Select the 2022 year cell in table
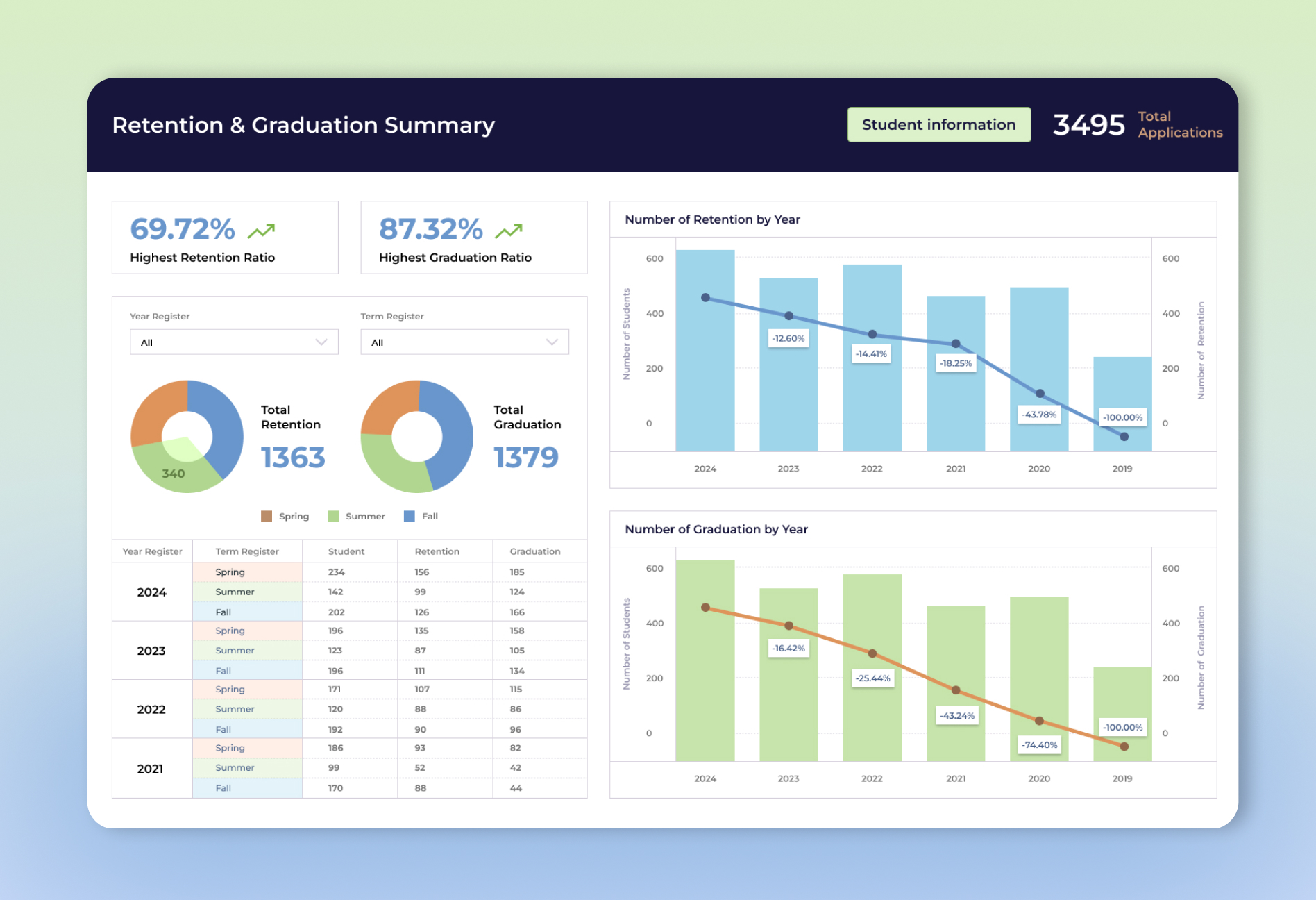This screenshot has width=1316, height=900. tap(152, 709)
